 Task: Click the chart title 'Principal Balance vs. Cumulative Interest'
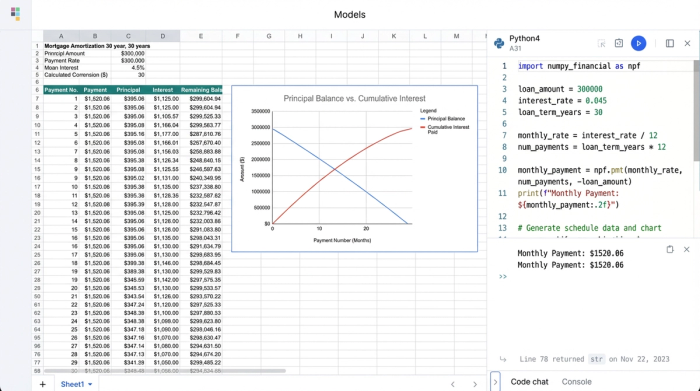354,99
